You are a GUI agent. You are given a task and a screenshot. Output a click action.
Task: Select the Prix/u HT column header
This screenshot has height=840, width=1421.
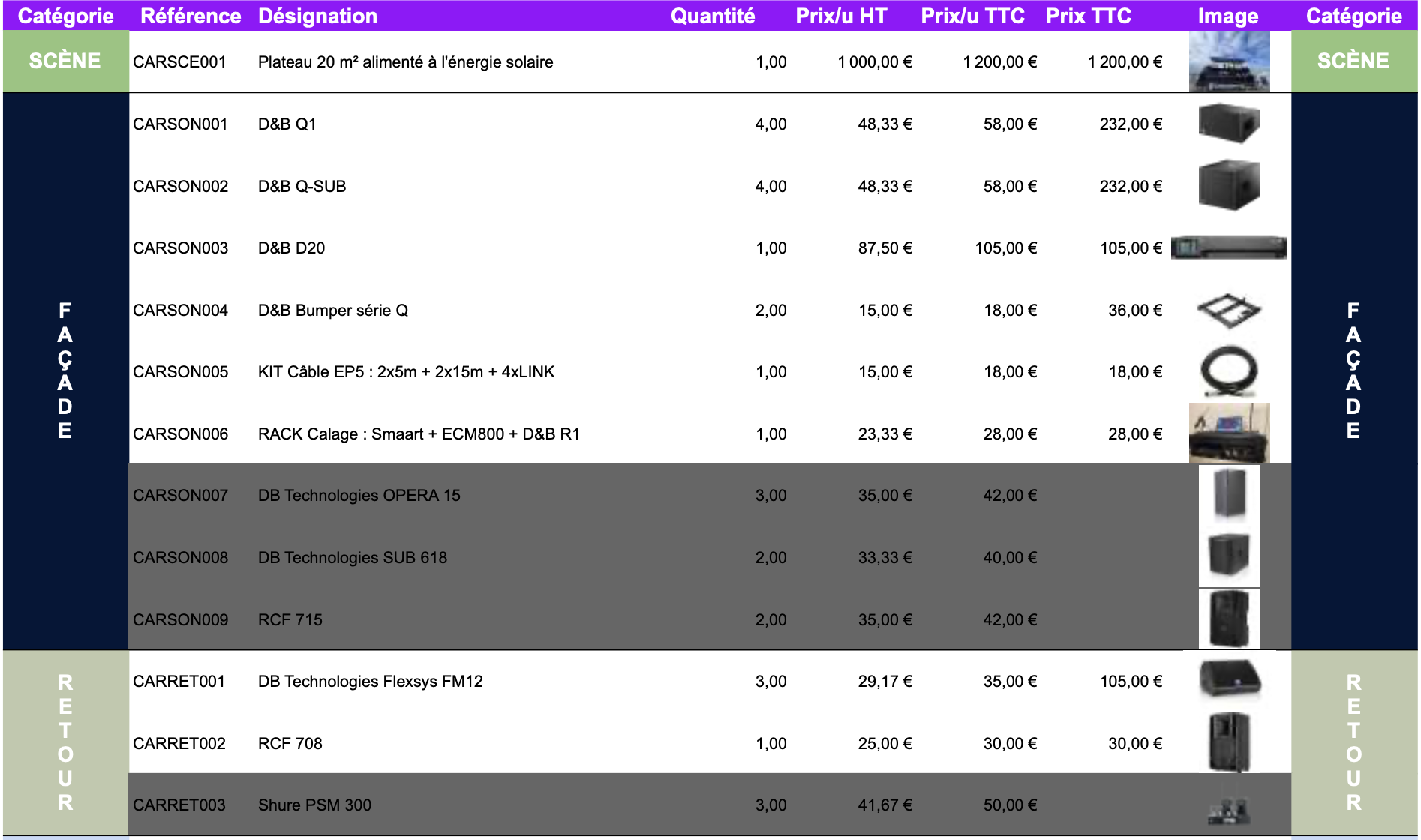(840, 16)
